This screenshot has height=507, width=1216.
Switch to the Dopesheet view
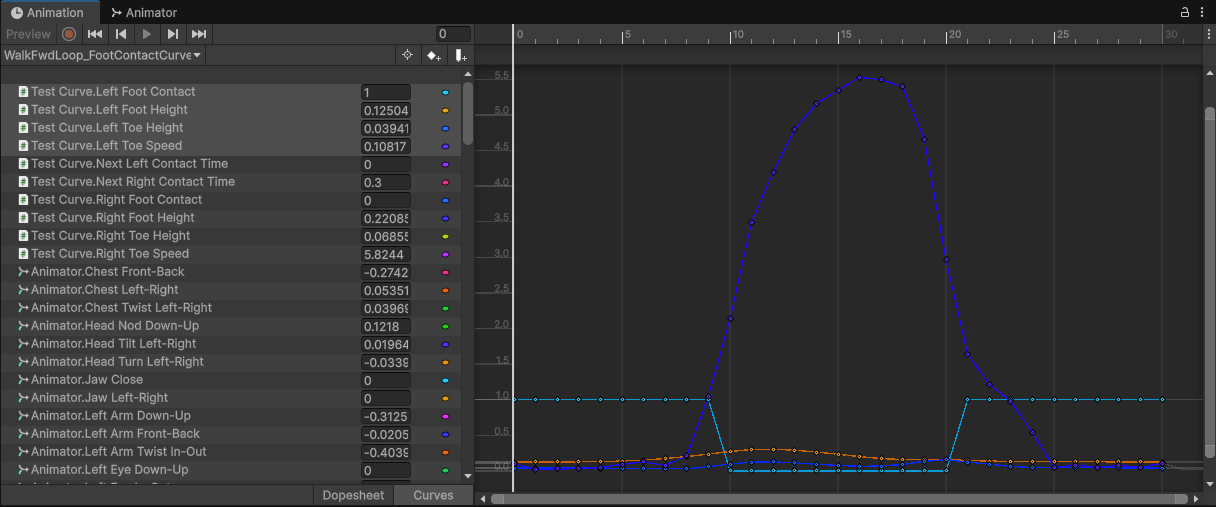tap(353, 495)
